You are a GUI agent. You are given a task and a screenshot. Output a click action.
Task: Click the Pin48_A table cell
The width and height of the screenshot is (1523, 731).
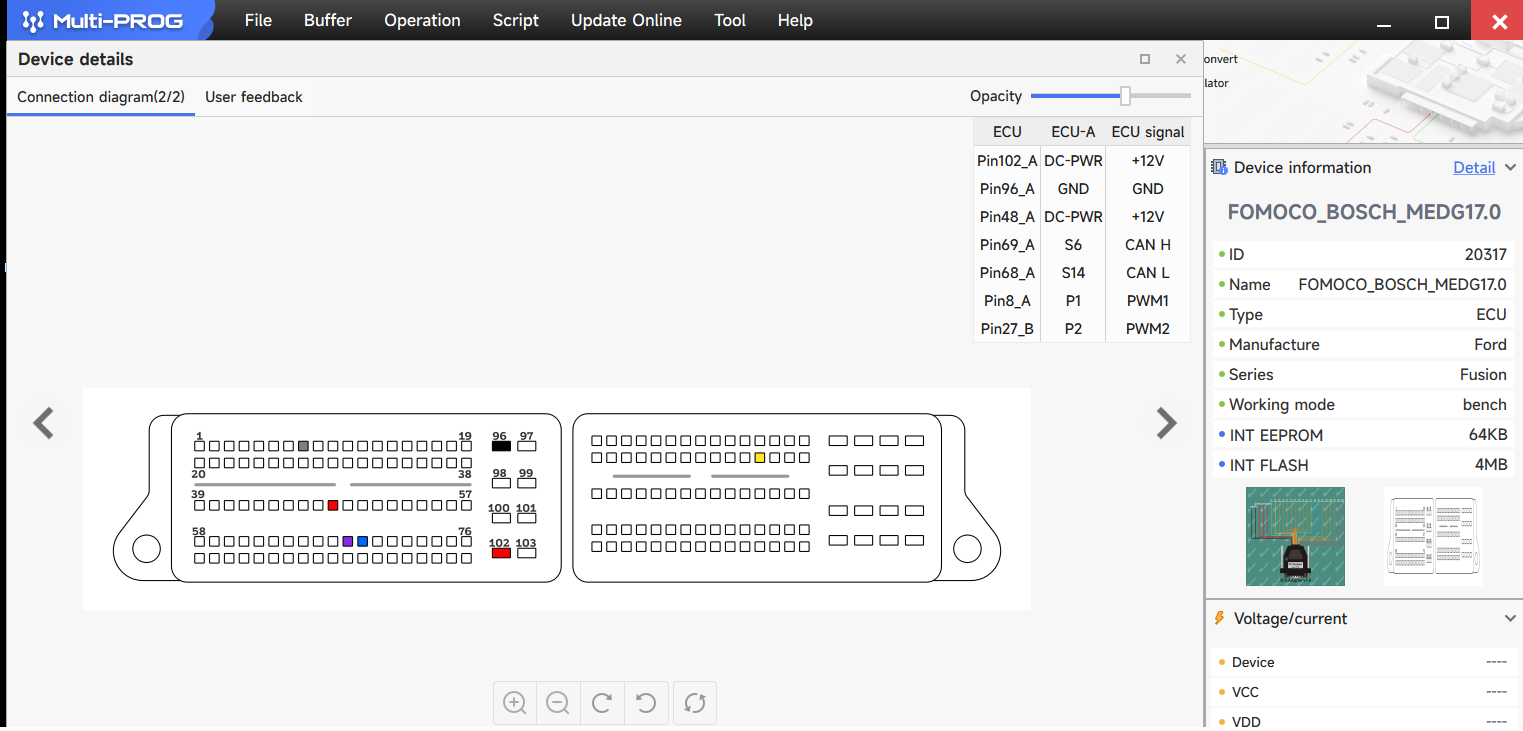[x=1007, y=216]
